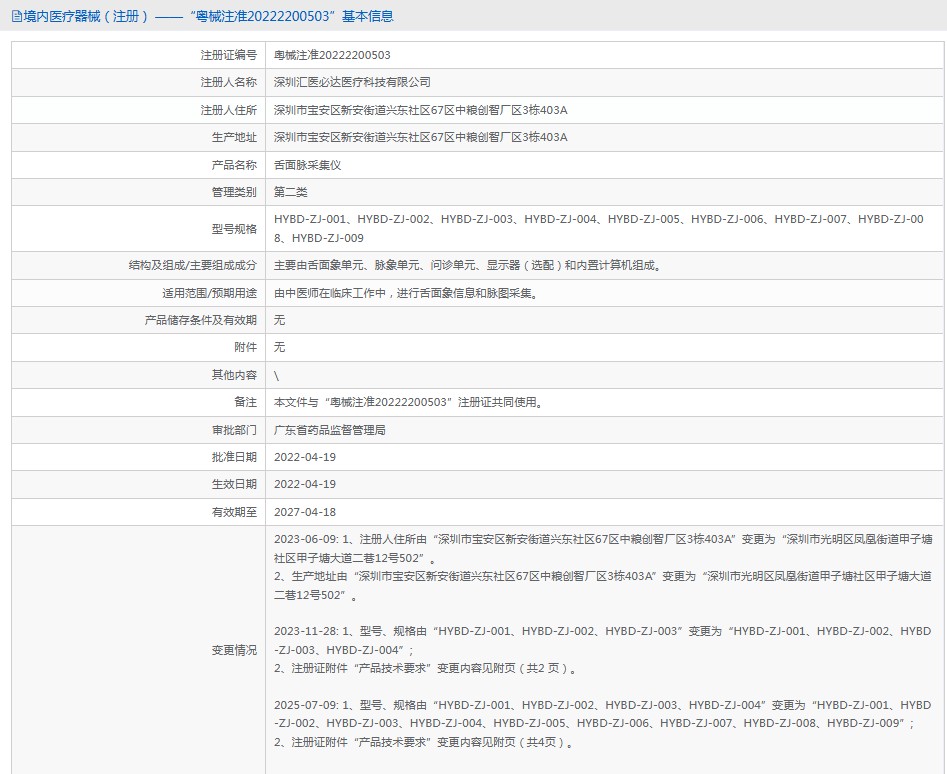The height and width of the screenshot is (774, 947).
Task: Select the 生产地址 label
Action: point(234,137)
